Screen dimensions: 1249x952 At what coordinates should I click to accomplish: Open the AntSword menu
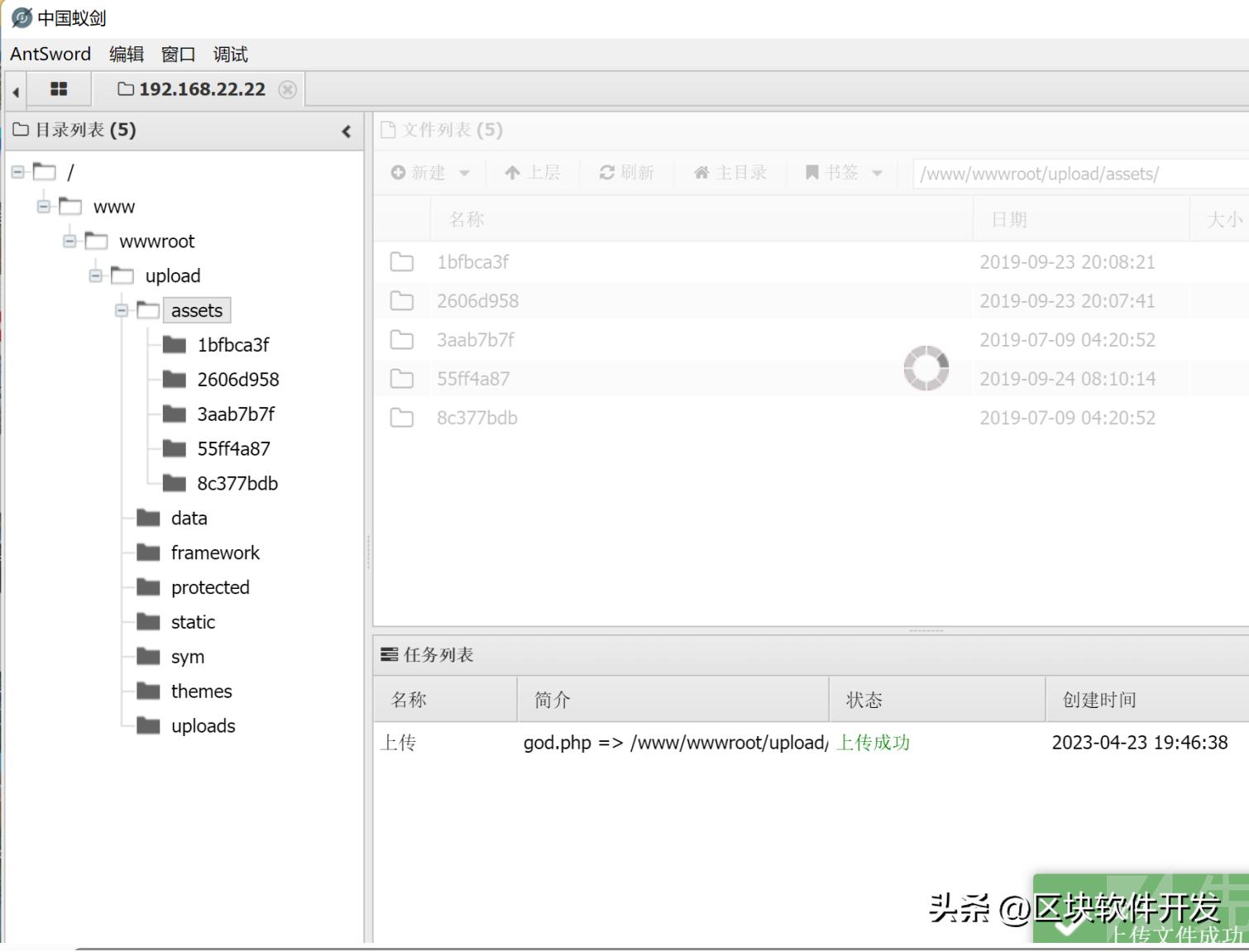click(50, 54)
